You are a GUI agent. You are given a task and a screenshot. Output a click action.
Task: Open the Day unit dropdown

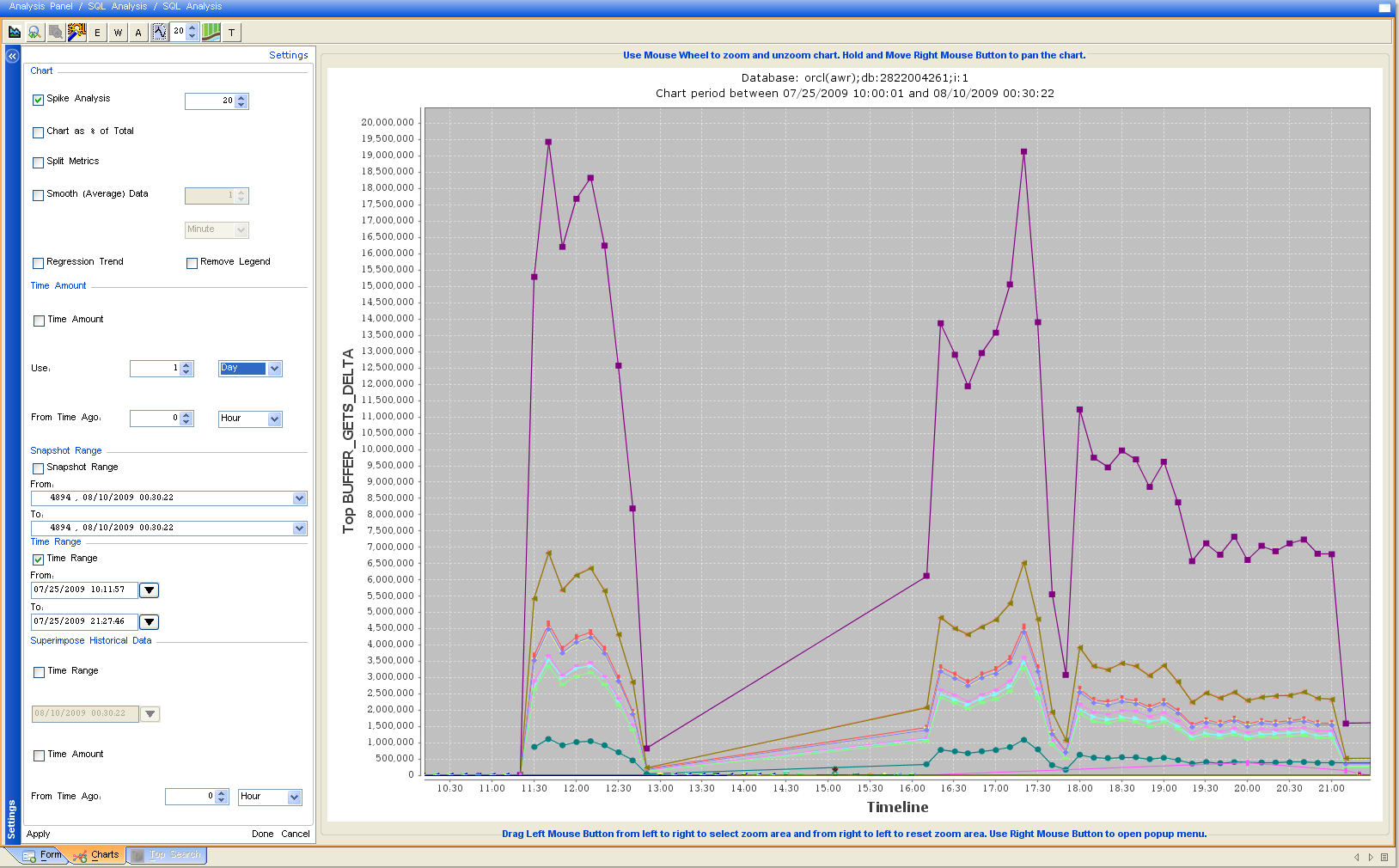(274, 369)
